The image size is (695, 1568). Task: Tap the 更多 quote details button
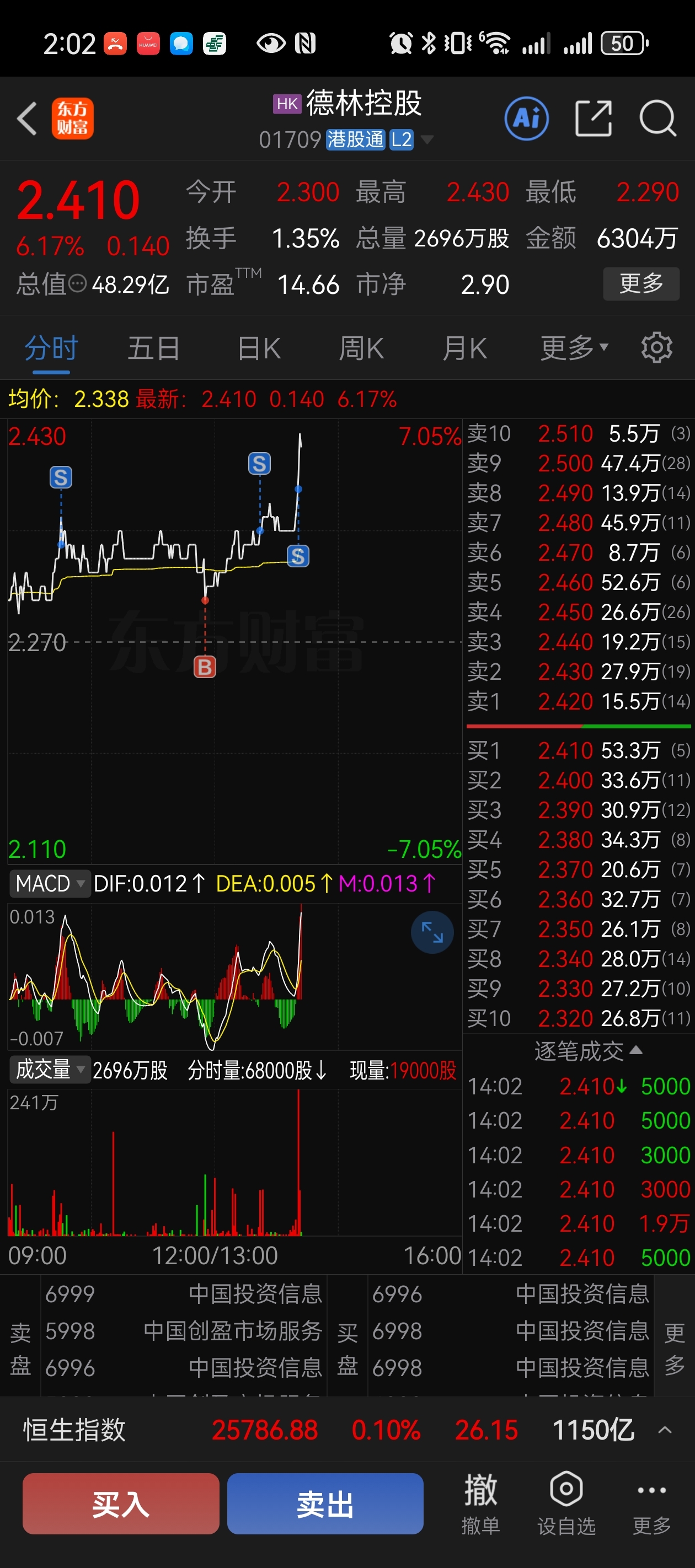click(x=641, y=283)
